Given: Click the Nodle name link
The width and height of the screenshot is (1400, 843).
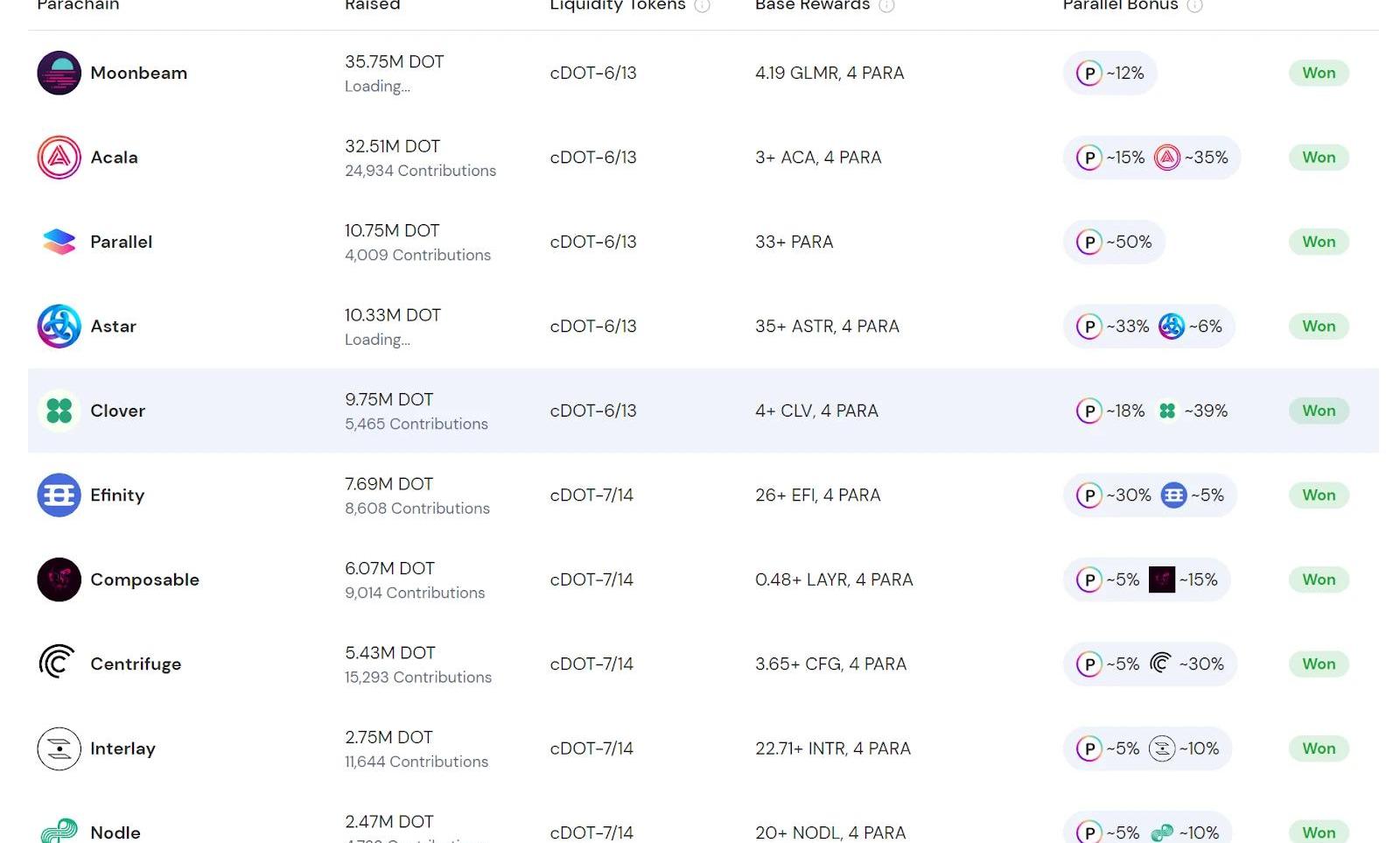Looking at the screenshot, I should coord(115,832).
